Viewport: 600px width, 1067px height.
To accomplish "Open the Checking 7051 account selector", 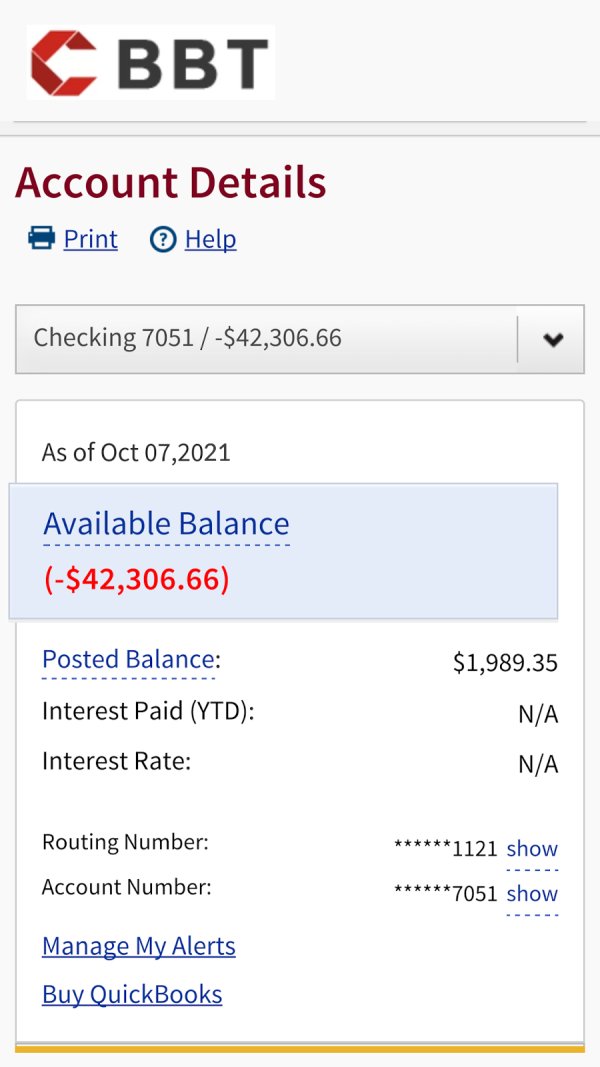I will click(x=266, y=338).
